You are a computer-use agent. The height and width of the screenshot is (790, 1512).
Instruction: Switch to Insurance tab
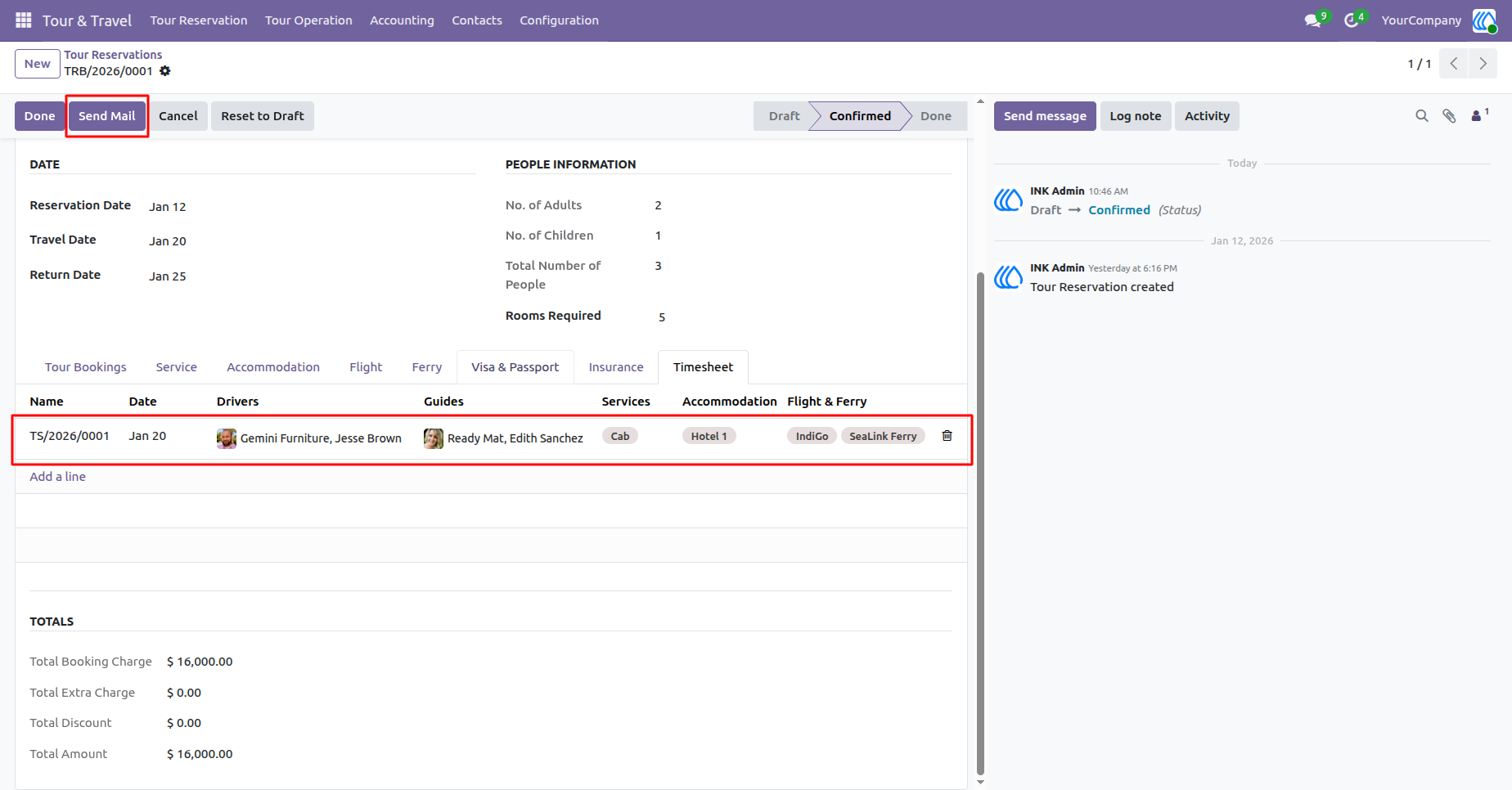click(x=616, y=367)
